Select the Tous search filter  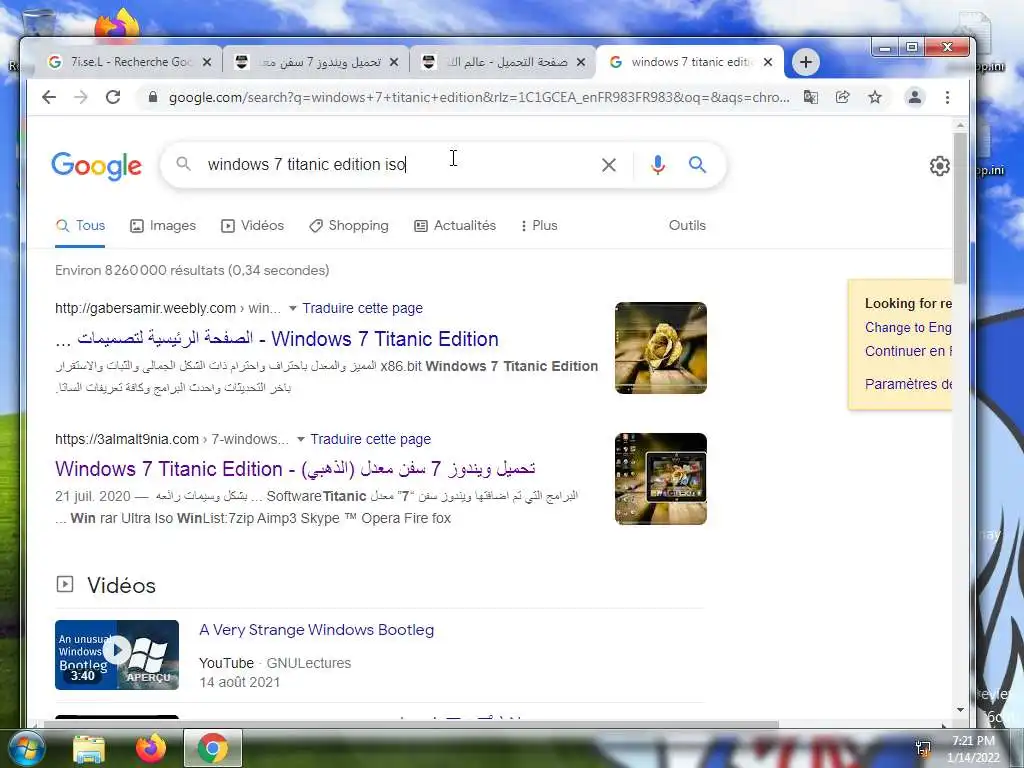pos(80,226)
